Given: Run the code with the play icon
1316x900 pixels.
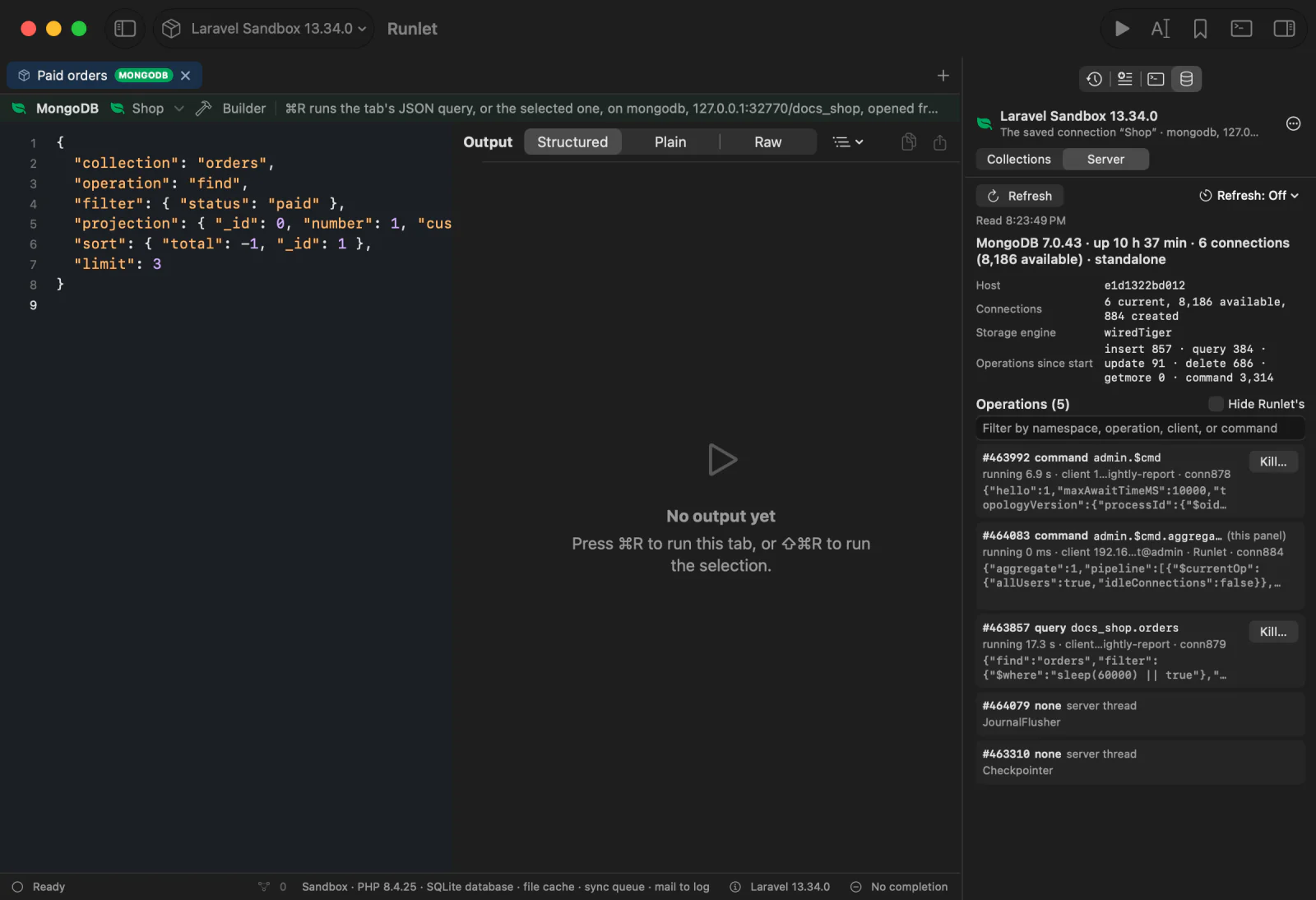Looking at the screenshot, I should coord(1121,29).
